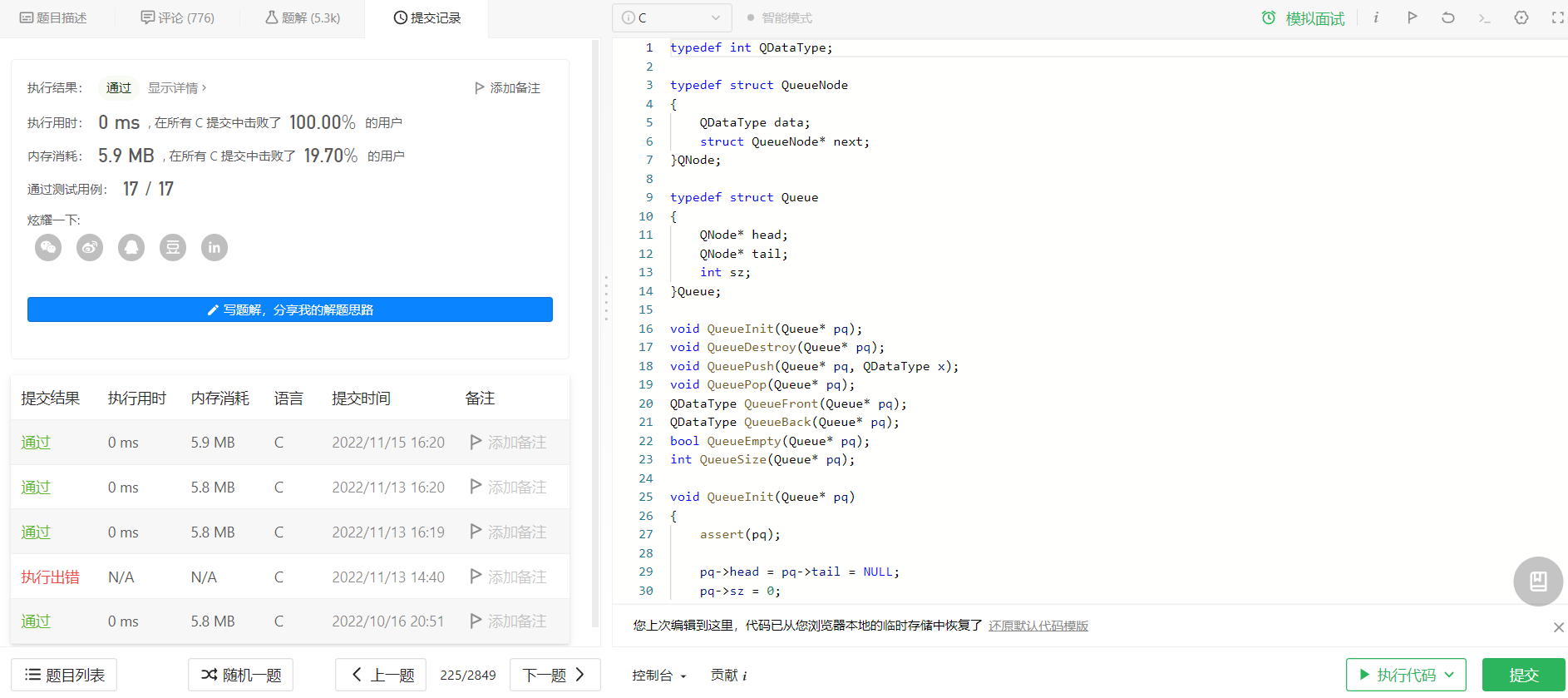
Task: Select the 提交记录 tab
Action: (427, 17)
